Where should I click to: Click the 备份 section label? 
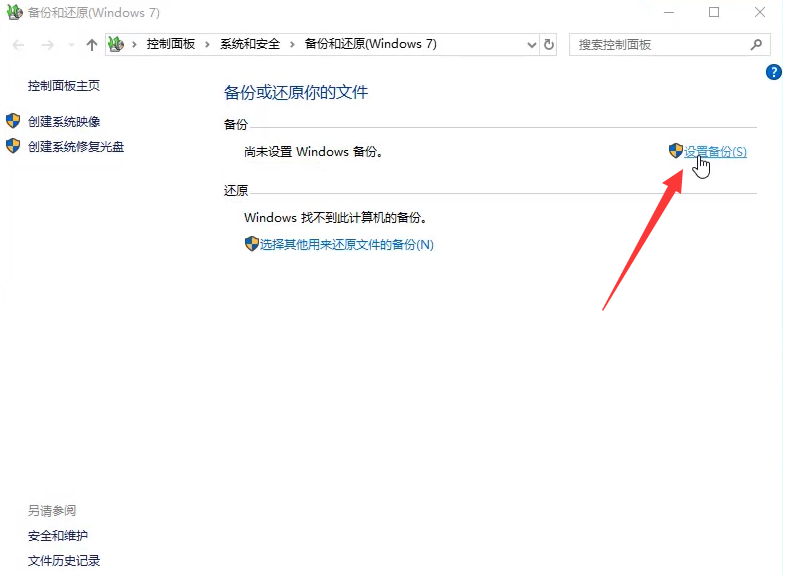(x=236, y=125)
